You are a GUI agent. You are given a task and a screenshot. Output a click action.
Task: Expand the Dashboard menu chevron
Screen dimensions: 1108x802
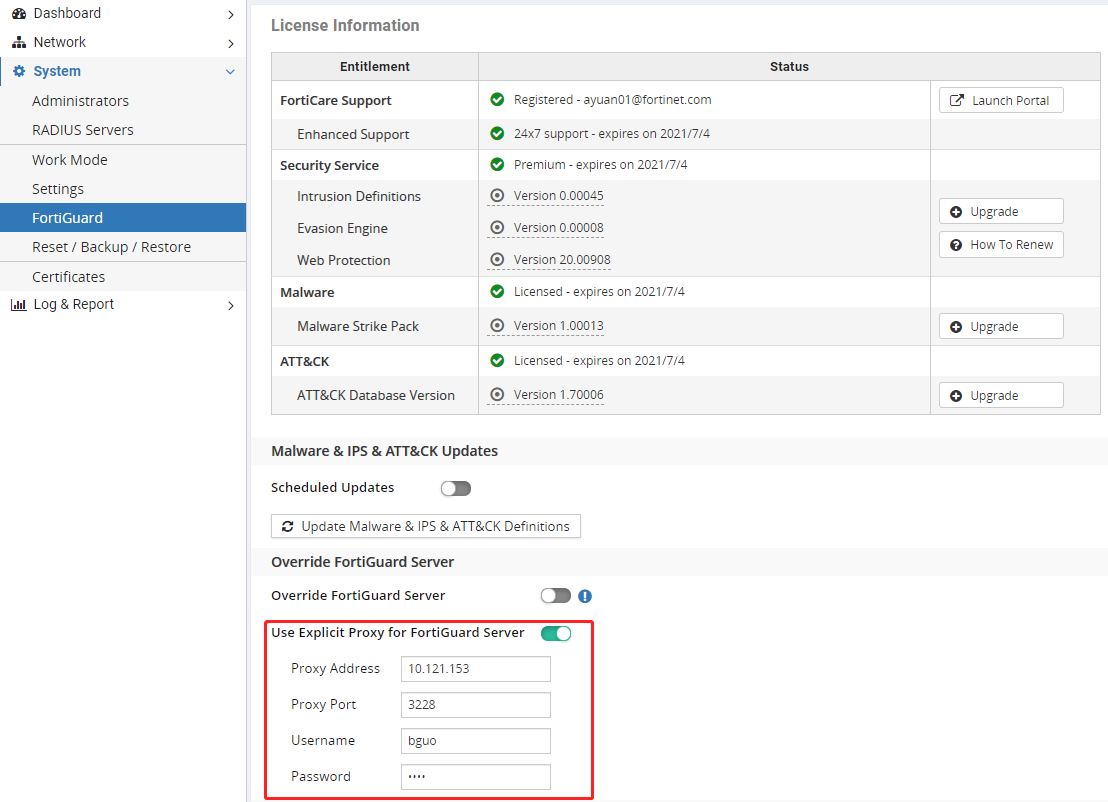(x=230, y=14)
